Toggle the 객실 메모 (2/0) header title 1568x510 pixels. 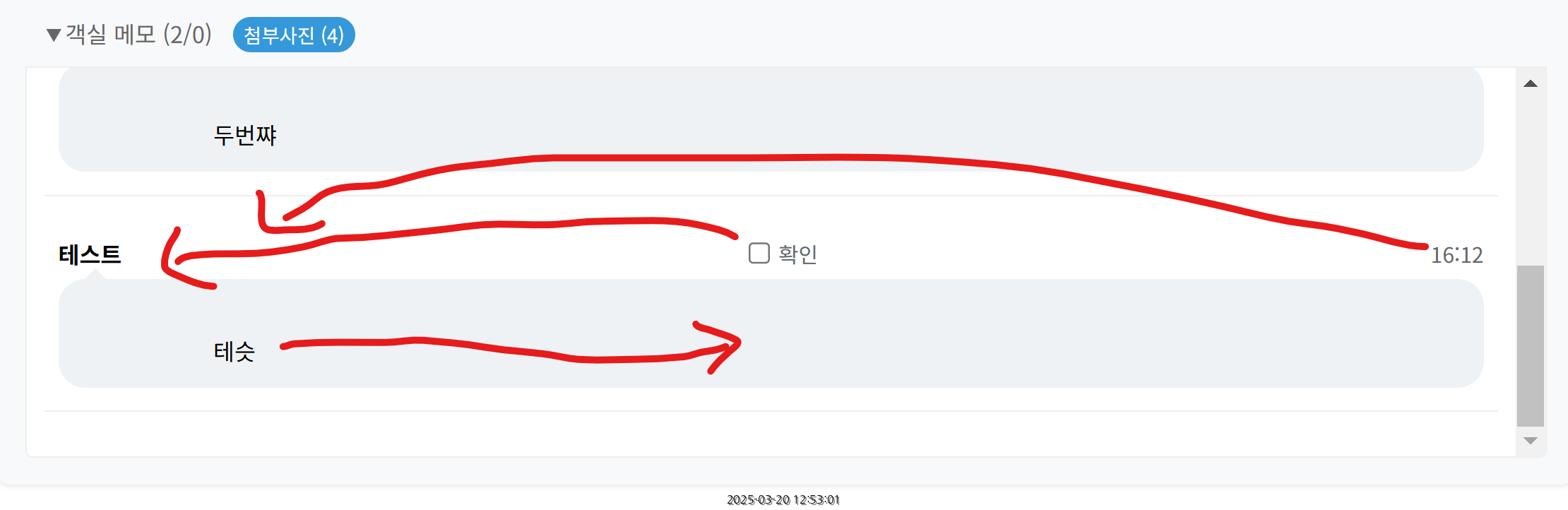click(x=138, y=35)
